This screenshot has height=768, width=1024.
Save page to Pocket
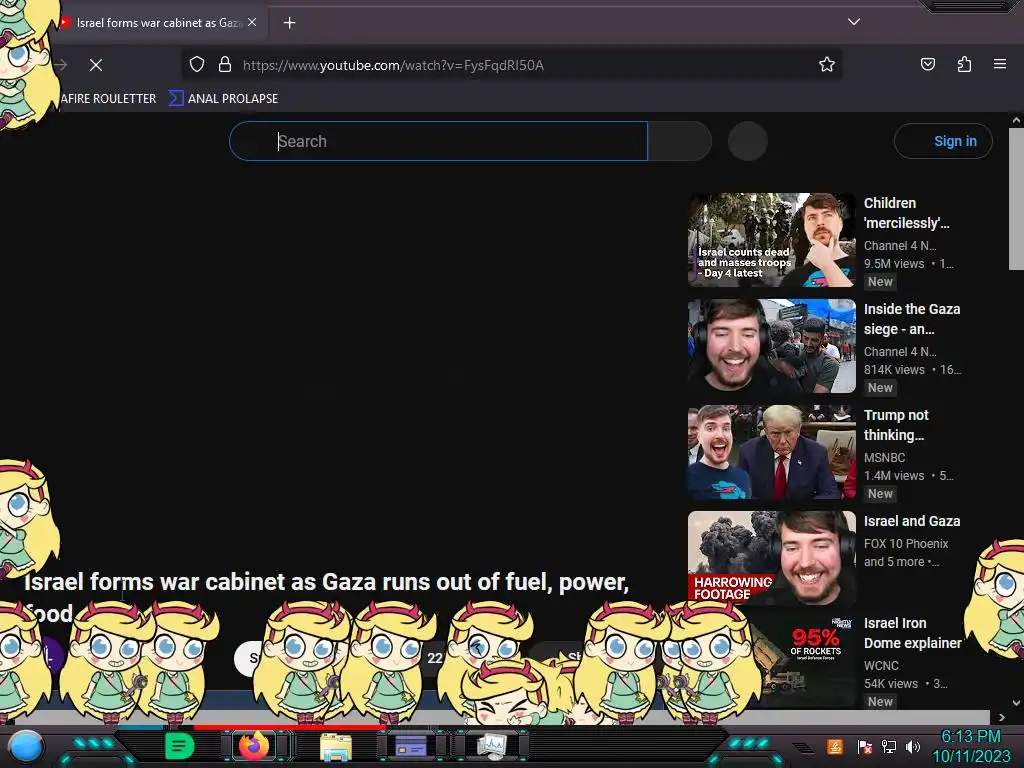point(927,64)
